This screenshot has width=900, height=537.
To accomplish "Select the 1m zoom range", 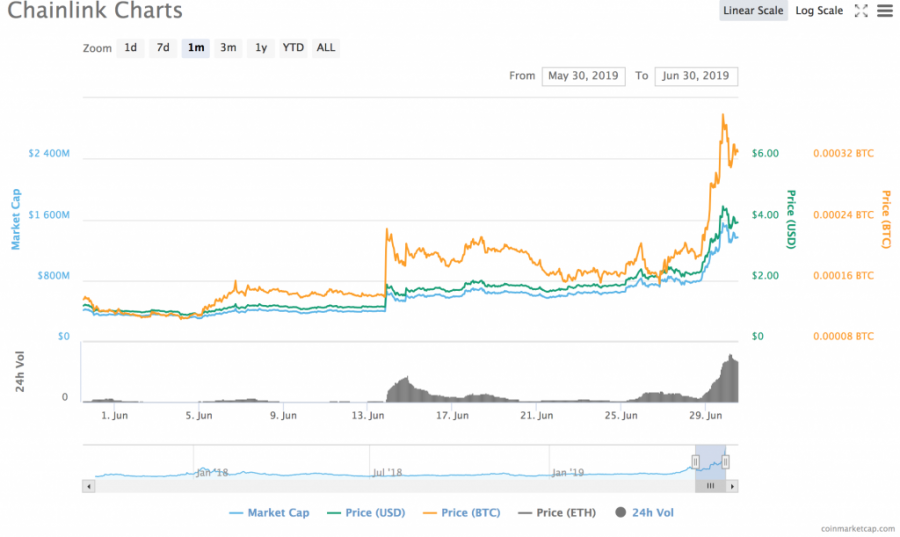I will click(x=196, y=48).
